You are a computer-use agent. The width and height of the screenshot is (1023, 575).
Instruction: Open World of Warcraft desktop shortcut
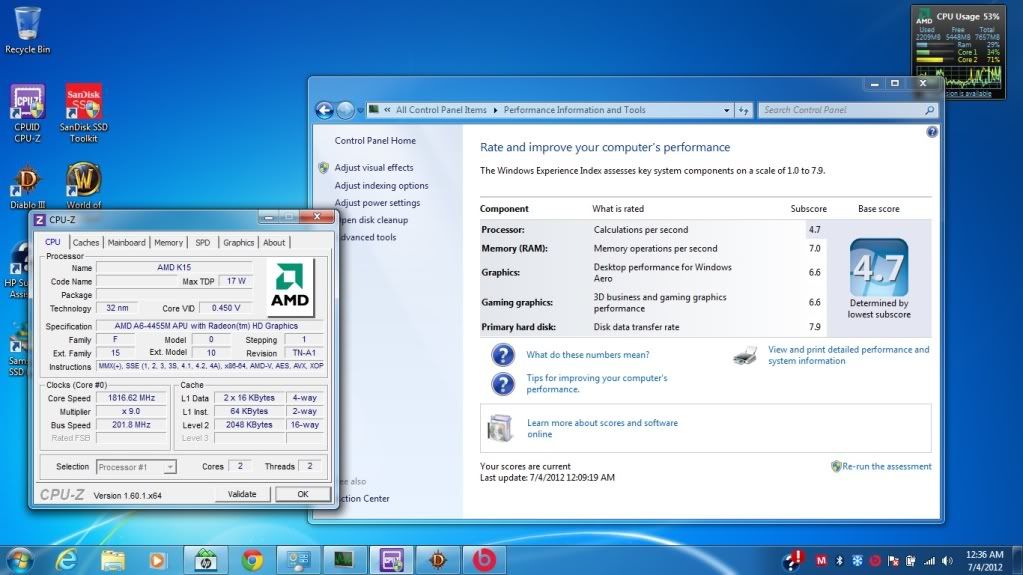84,185
